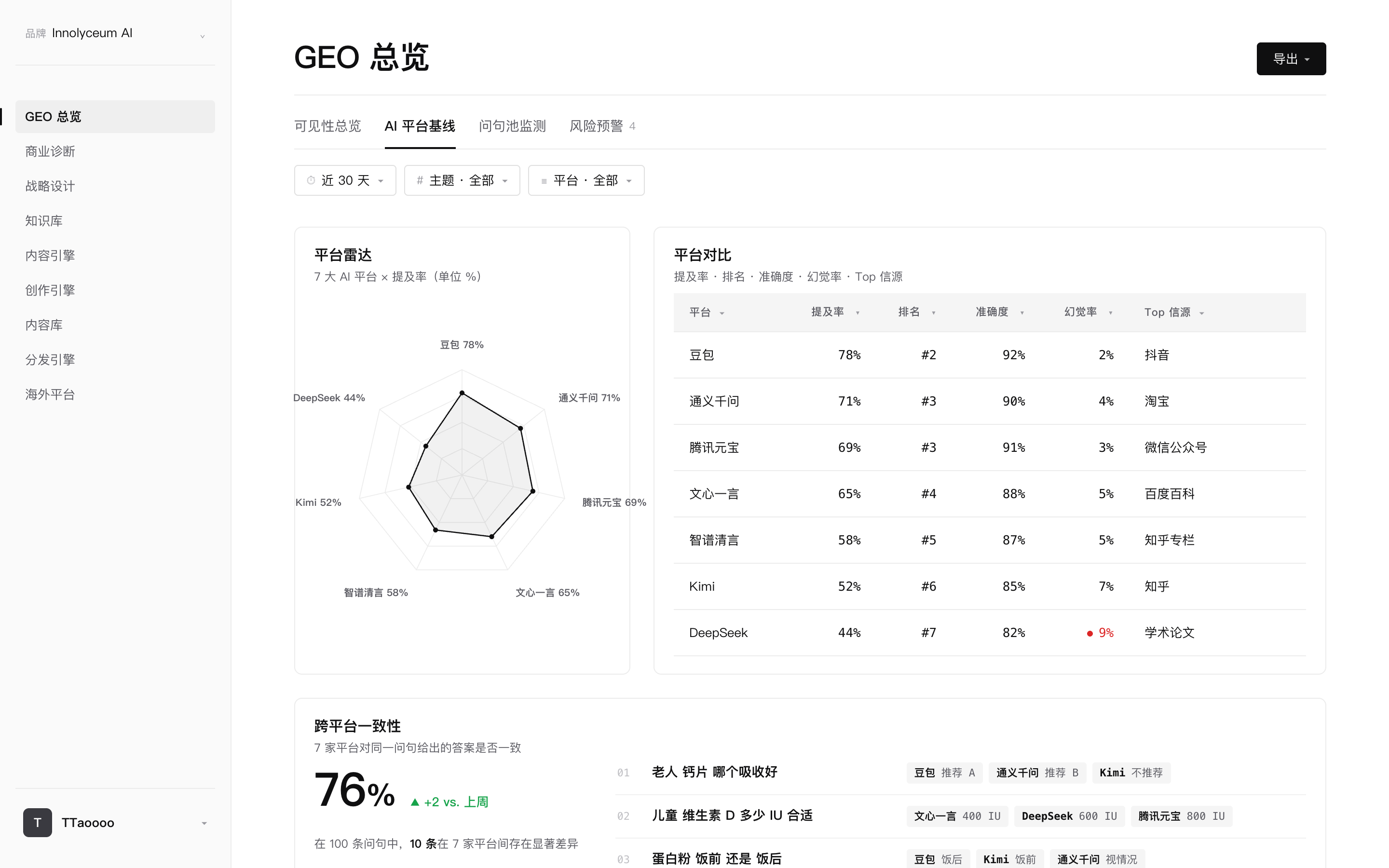Sort the table by 提及率 column
This screenshot has height=868, width=1389.
[835, 312]
